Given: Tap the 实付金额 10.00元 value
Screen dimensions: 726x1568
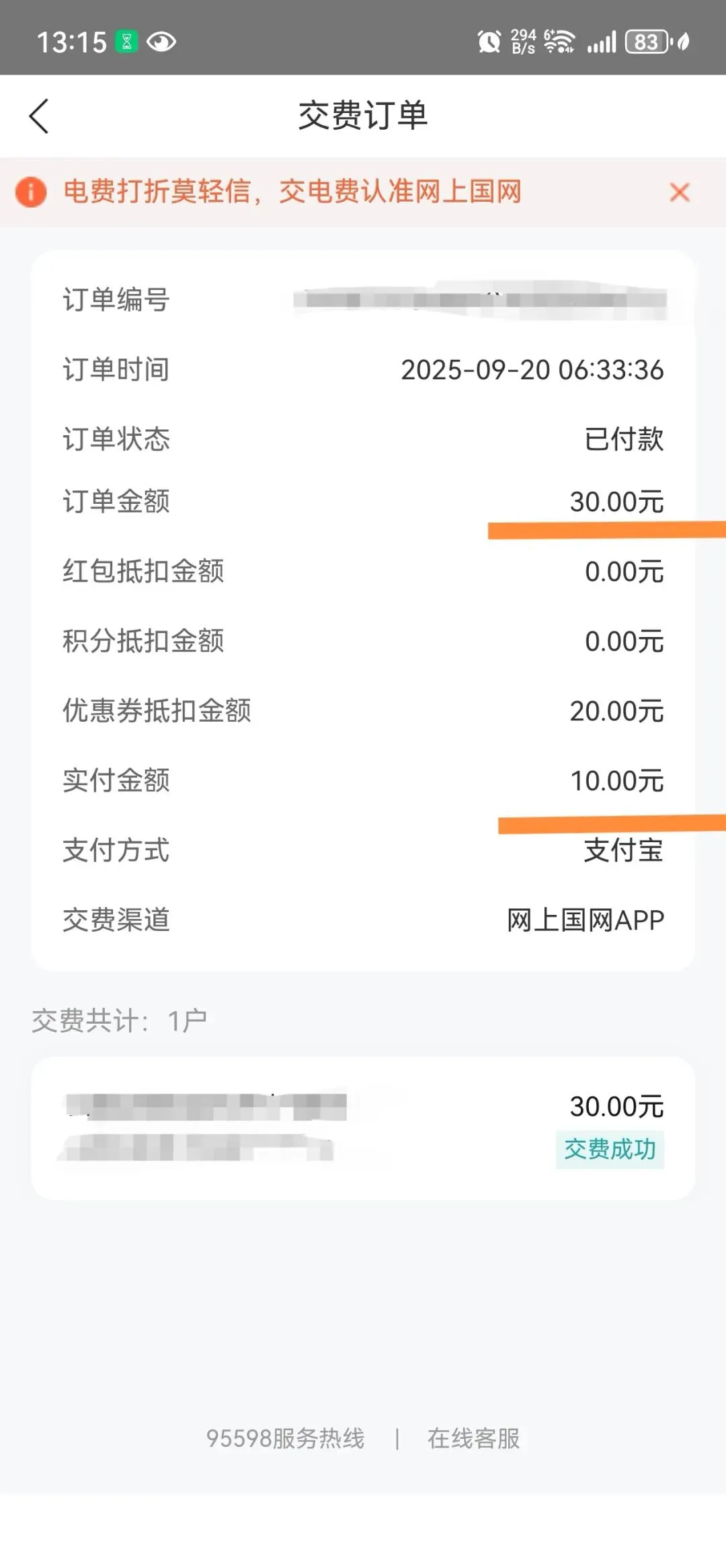Looking at the screenshot, I should click(616, 781).
